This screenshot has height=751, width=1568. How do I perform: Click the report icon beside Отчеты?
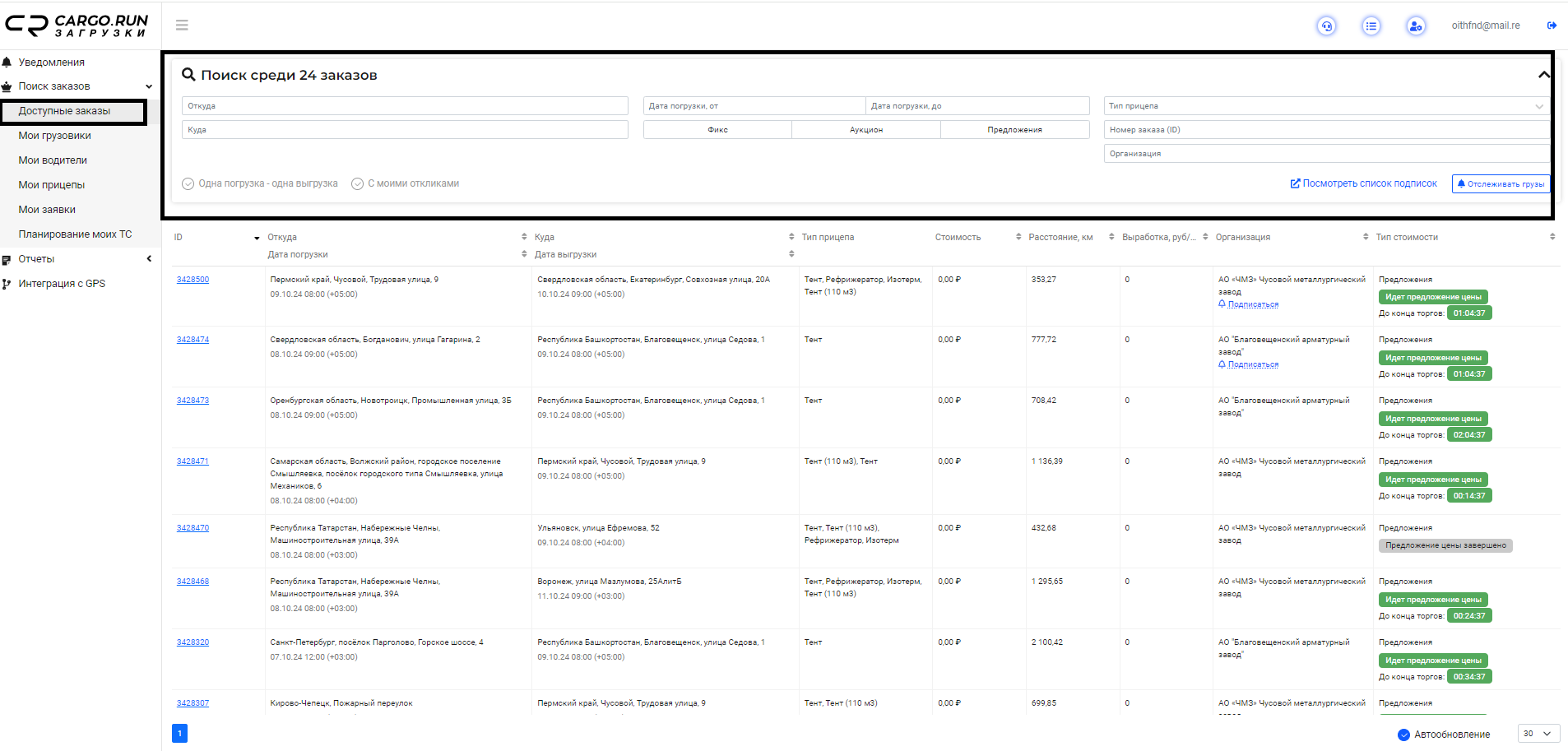[x=7, y=259]
